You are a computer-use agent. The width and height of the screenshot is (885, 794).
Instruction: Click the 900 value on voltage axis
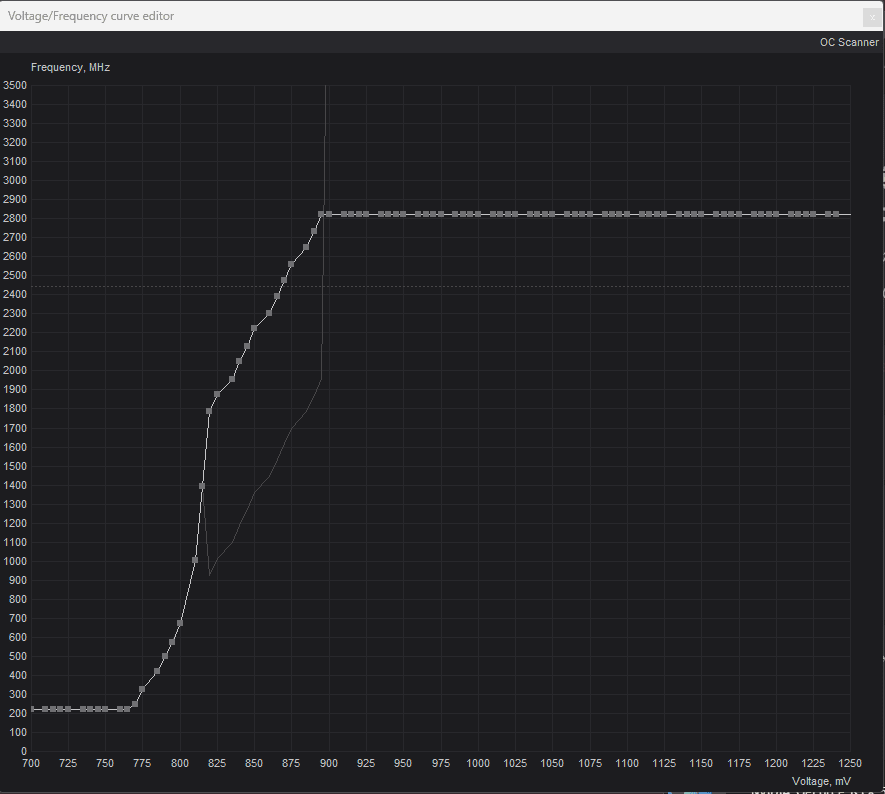tap(328, 763)
